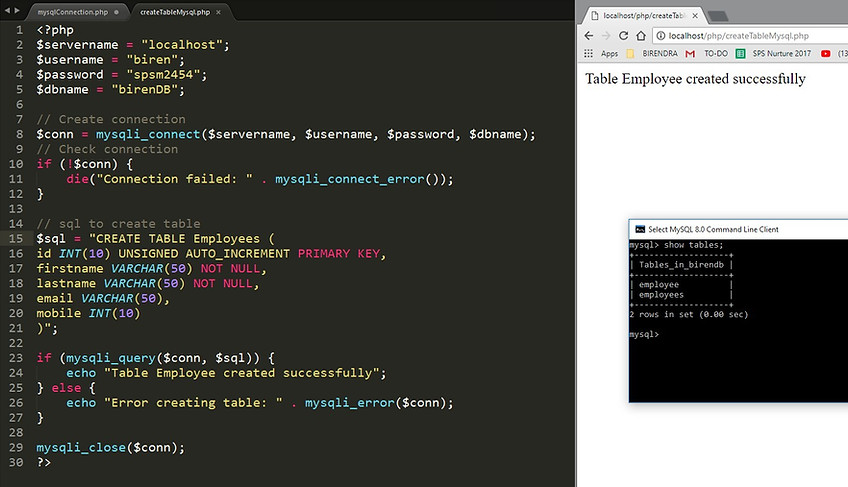Click the 'employees' row in console

(661, 295)
